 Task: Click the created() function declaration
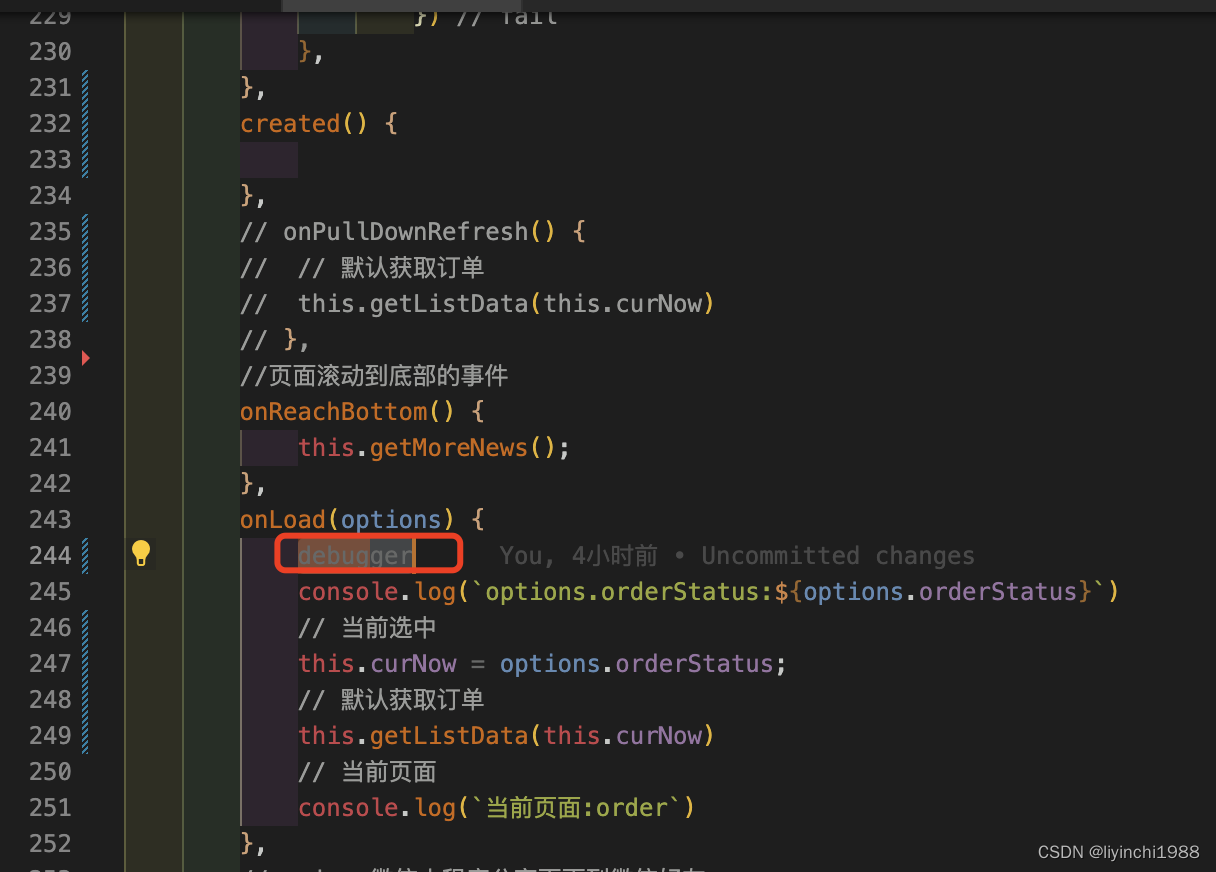(290, 123)
